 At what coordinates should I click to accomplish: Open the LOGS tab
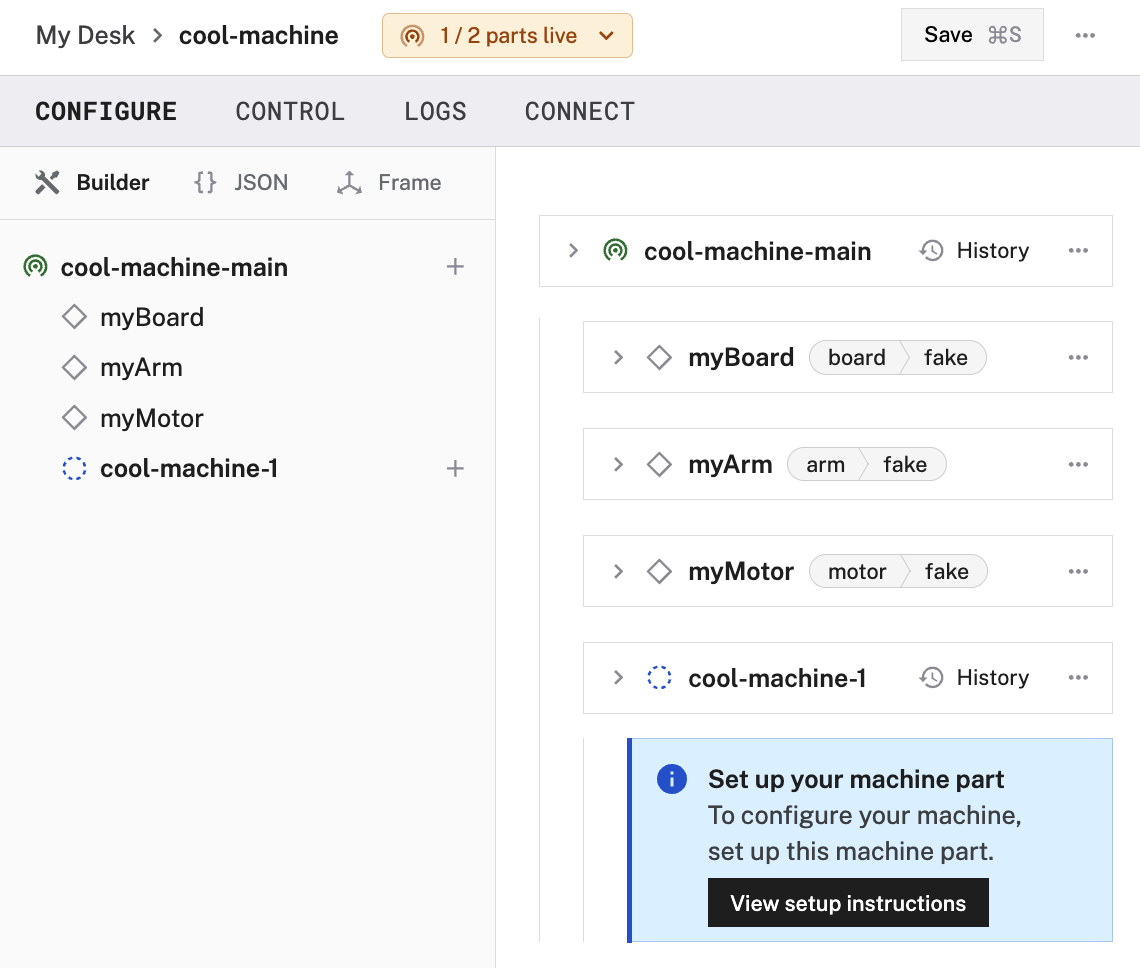click(x=436, y=111)
